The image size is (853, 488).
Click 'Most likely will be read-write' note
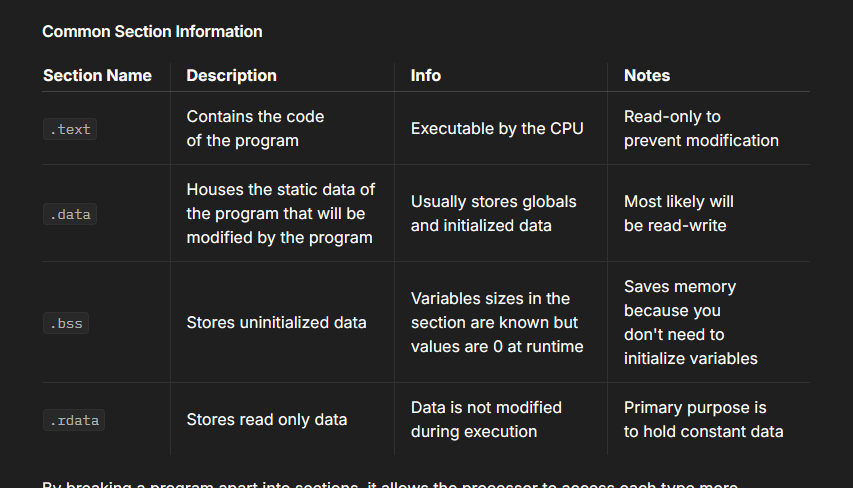679,213
